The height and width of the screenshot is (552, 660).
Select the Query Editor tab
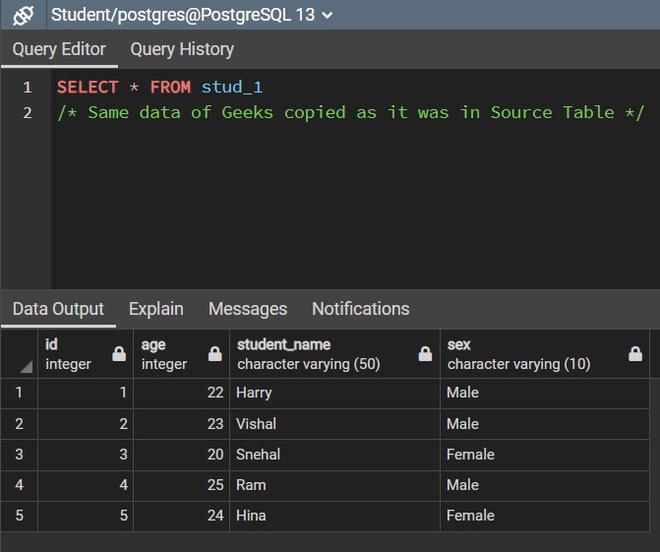(59, 49)
